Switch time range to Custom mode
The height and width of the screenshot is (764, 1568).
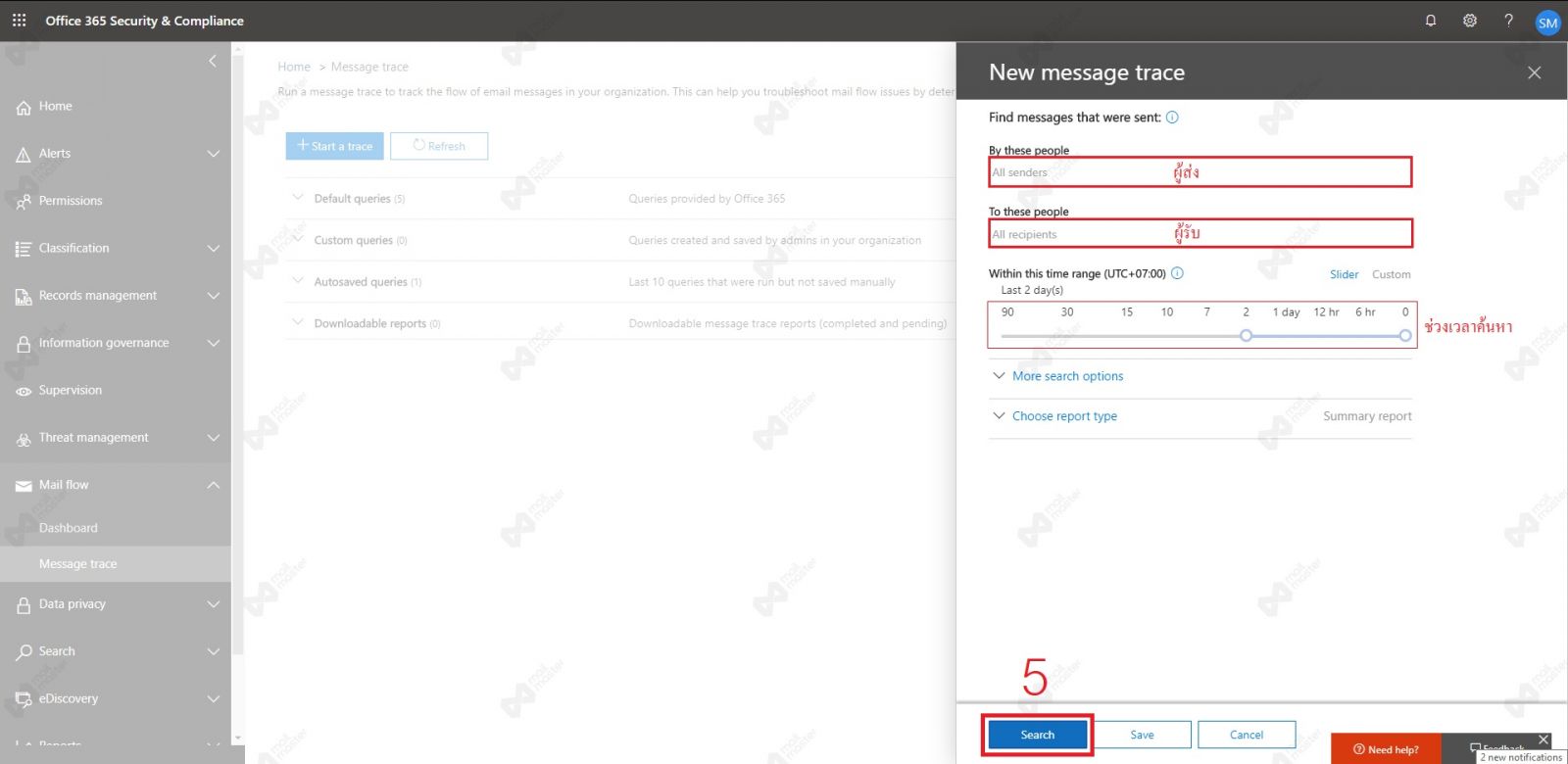[x=1392, y=274]
